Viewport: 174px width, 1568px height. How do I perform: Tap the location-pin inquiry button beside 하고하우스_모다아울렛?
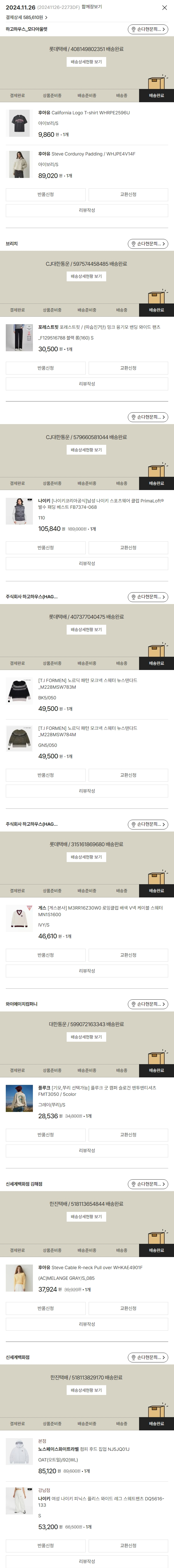click(x=148, y=29)
